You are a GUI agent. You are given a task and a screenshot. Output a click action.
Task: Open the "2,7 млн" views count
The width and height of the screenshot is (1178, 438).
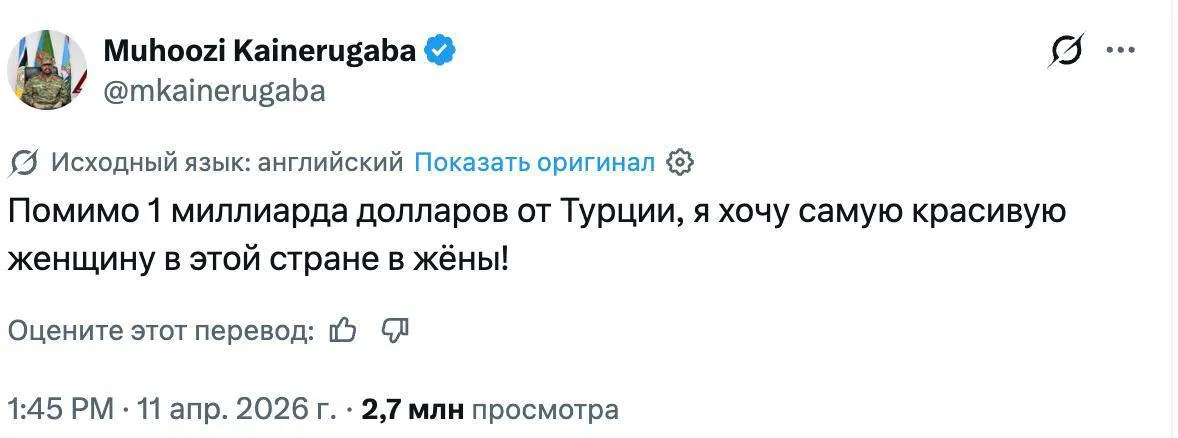point(411,409)
